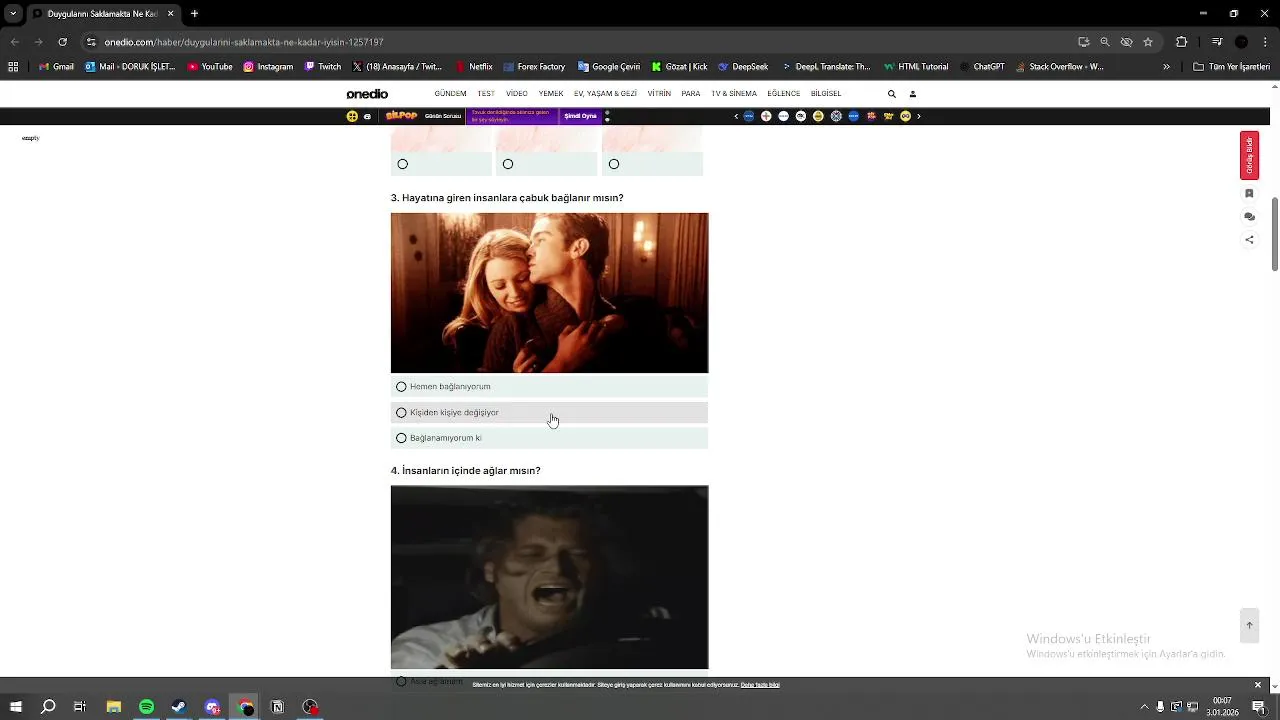The height and width of the screenshot is (720, 1280).
Task: Open the GÜNDEM menu item
Action: click(450, 94)
